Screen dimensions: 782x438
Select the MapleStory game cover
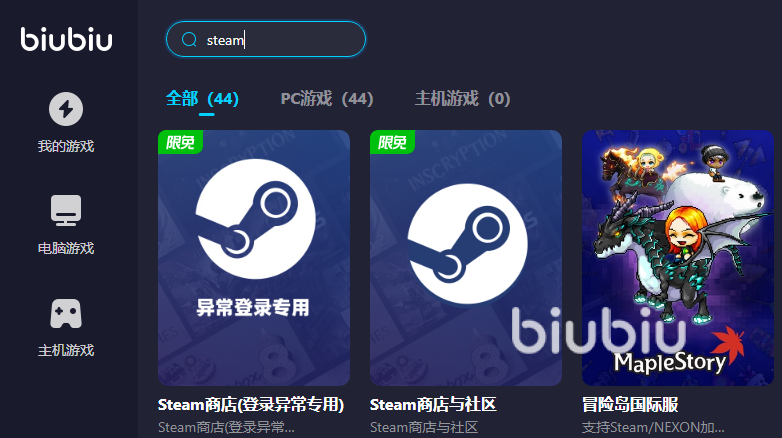pyautogui.click(x=678, y=257)
